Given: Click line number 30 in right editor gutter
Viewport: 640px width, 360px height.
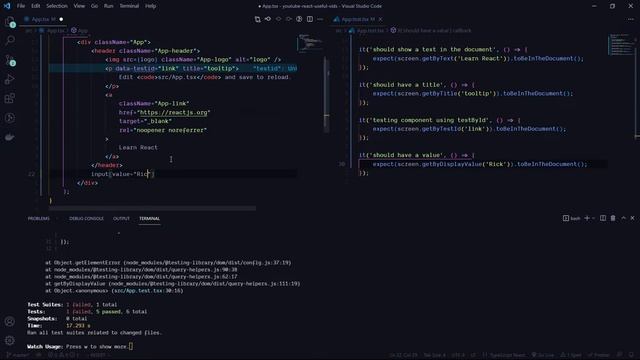Looking at the screenshot, I should point(342,164).
